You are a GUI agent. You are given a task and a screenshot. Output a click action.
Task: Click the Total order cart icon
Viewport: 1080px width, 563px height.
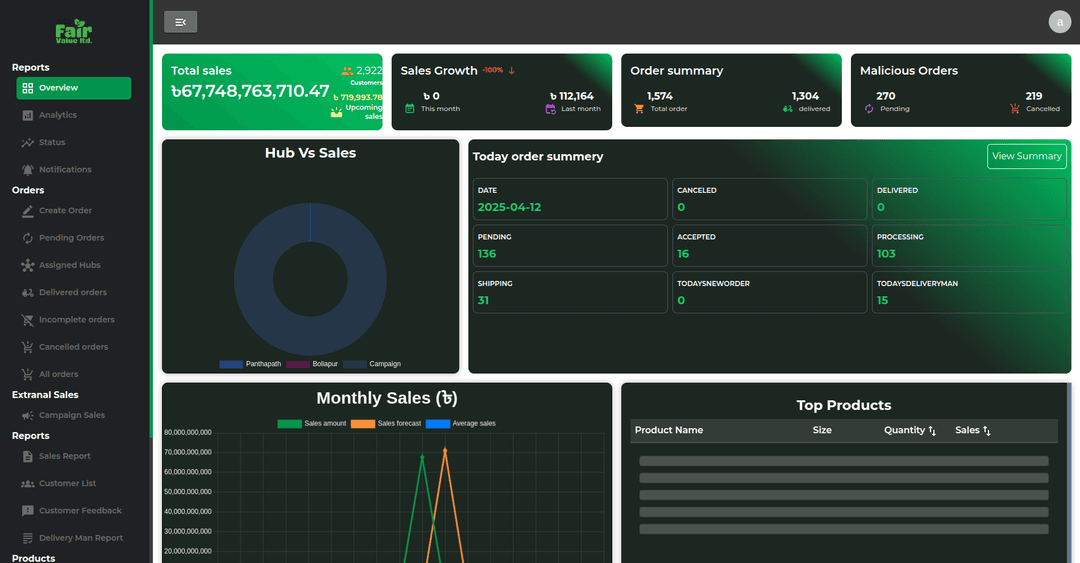[639, 109]
